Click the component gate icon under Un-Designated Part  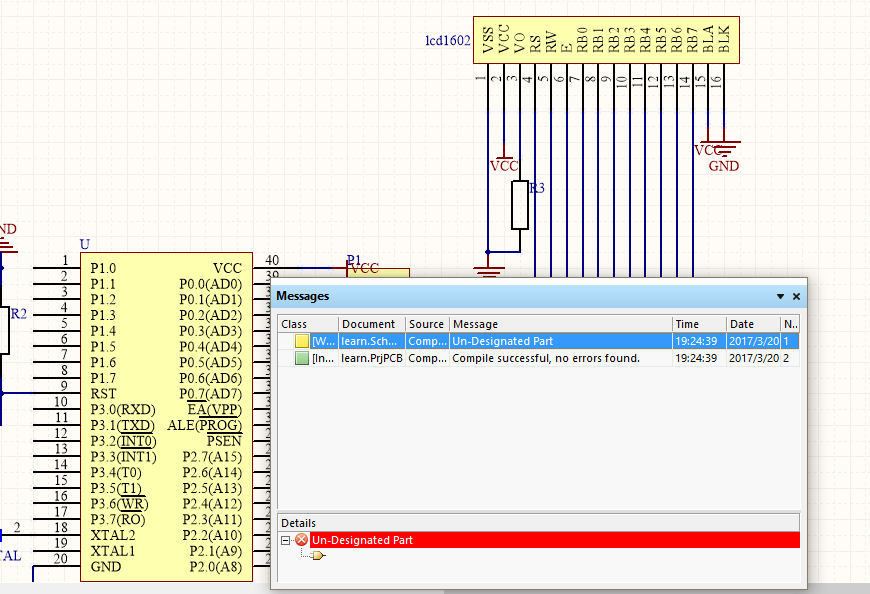point(319,556)
